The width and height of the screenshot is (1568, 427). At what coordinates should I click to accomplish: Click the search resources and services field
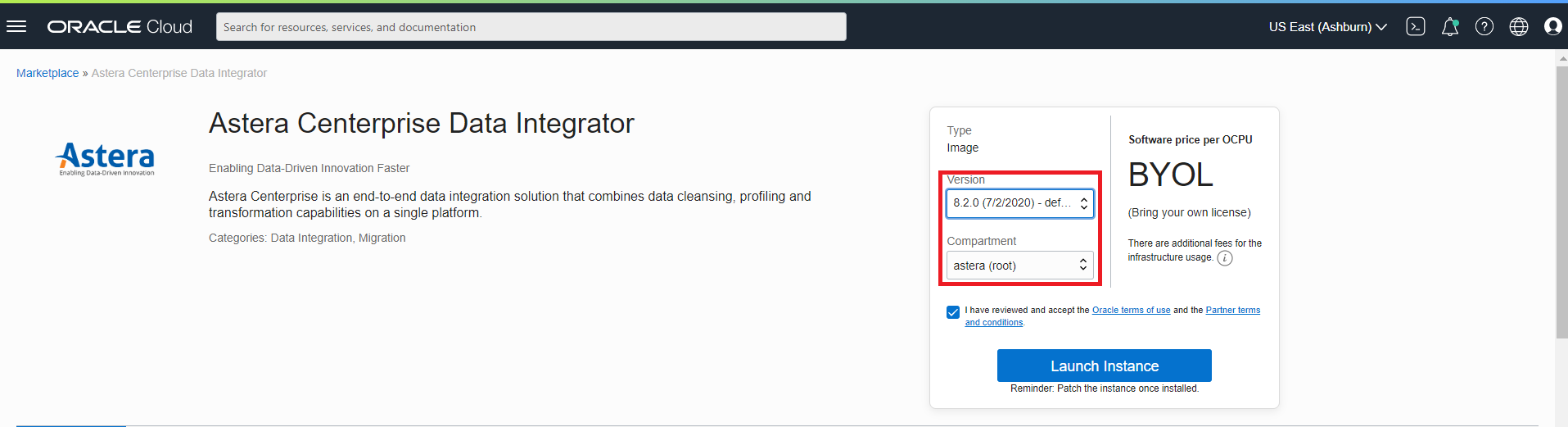click(531, 26)
